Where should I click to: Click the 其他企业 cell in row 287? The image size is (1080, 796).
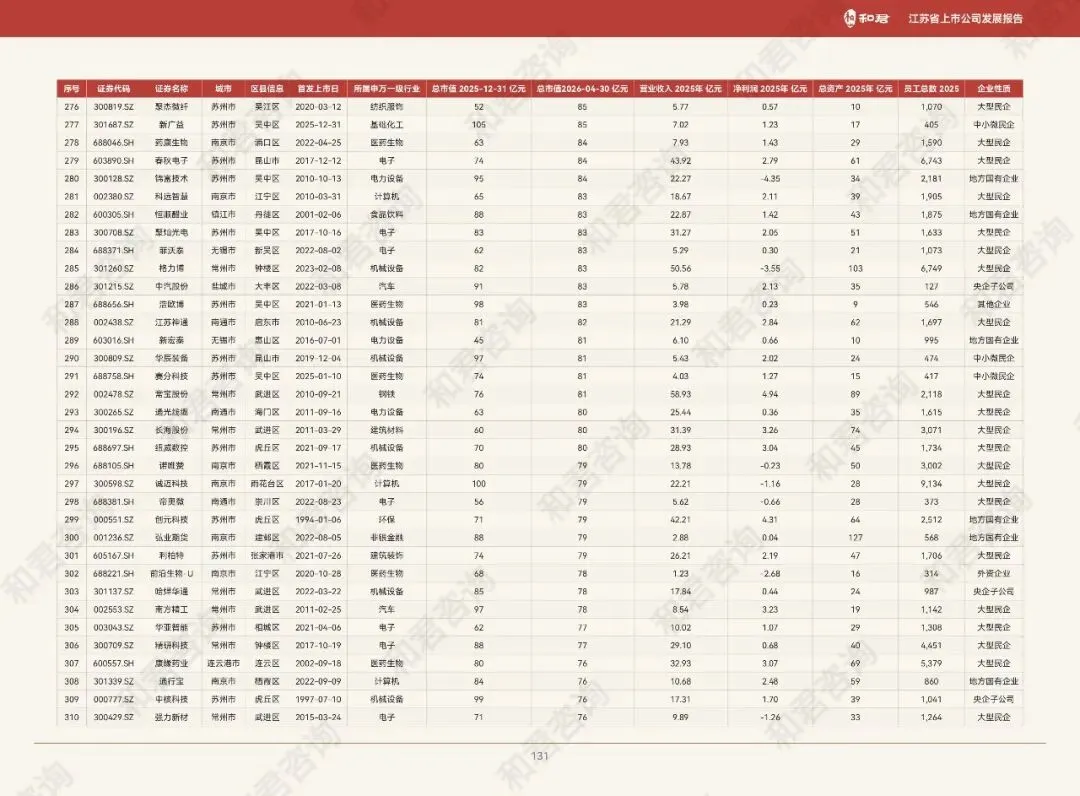[x=994, y=304]
